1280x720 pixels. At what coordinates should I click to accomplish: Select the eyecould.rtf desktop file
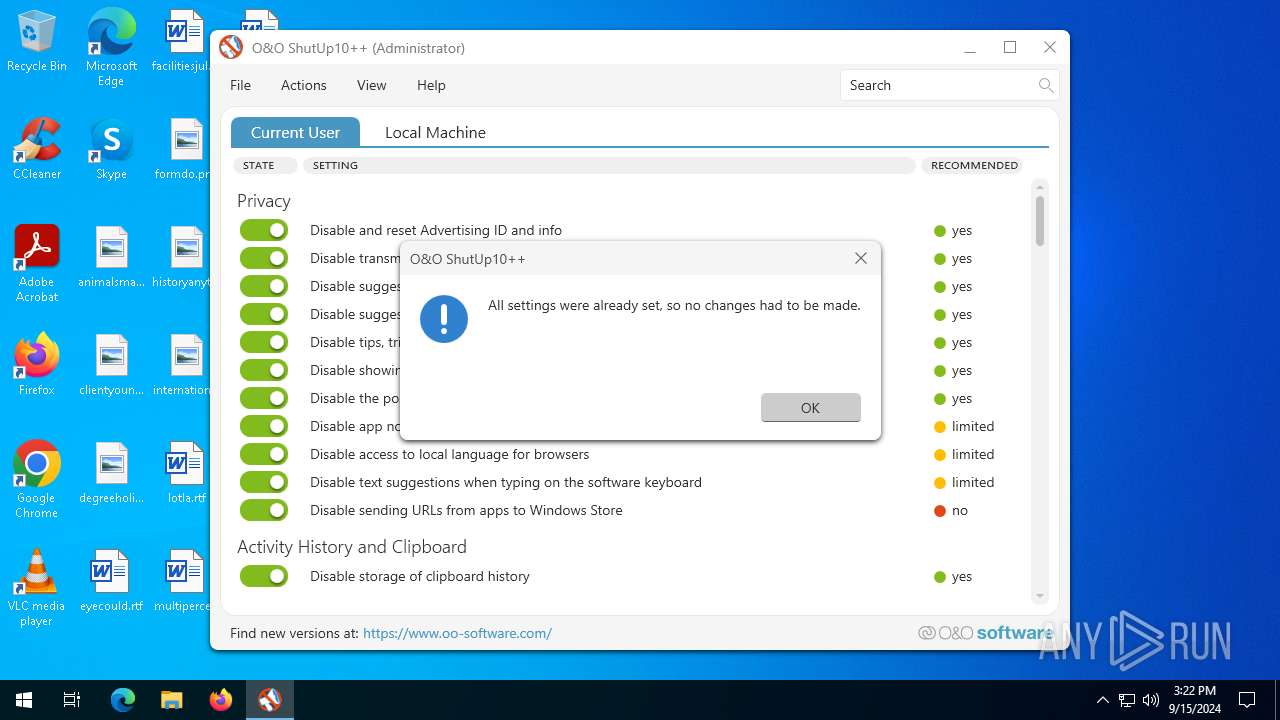(x=111, y=581)
